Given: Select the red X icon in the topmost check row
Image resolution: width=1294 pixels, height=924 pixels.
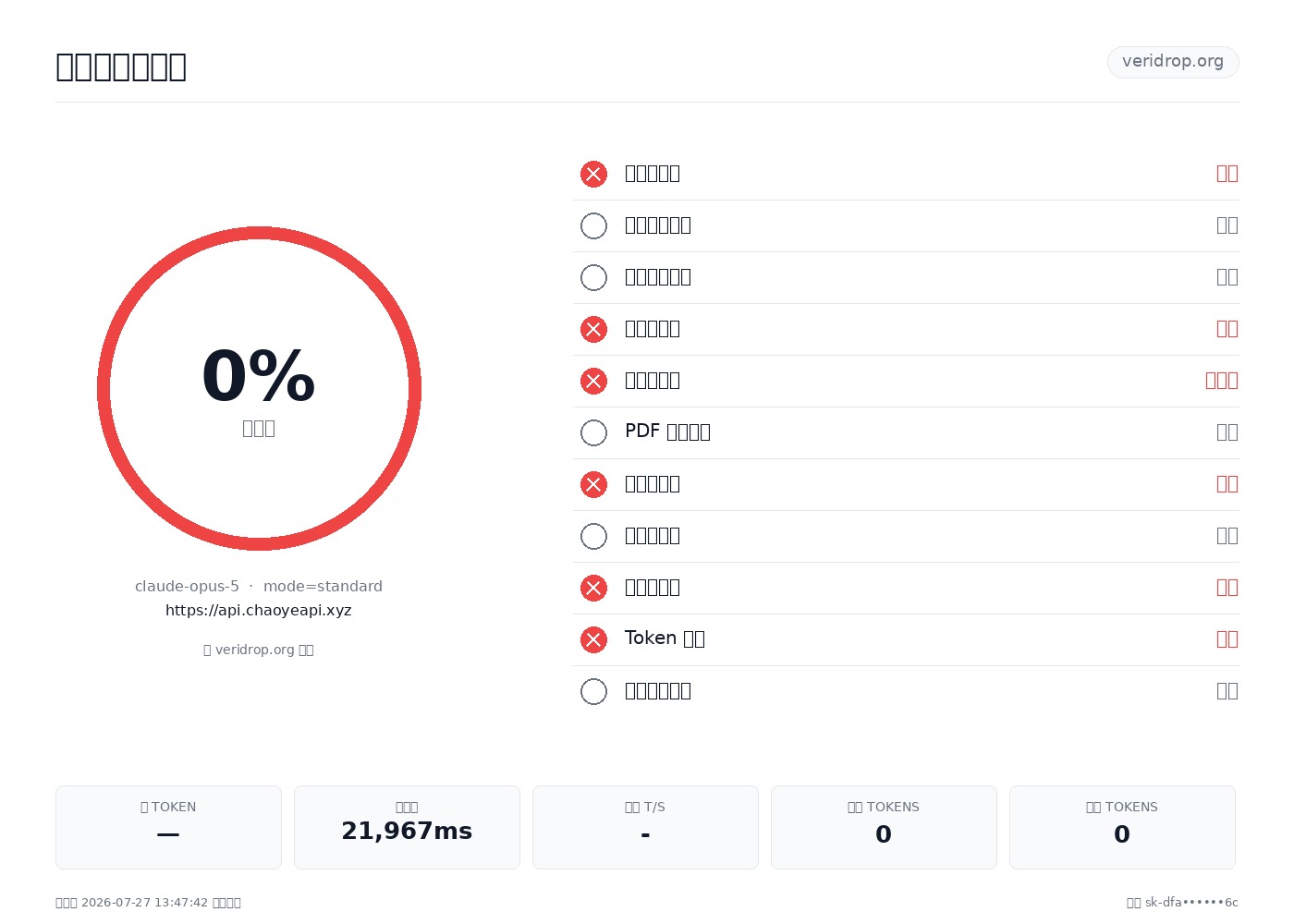Looking at the screenshot, I should click(x=593, y=174).
